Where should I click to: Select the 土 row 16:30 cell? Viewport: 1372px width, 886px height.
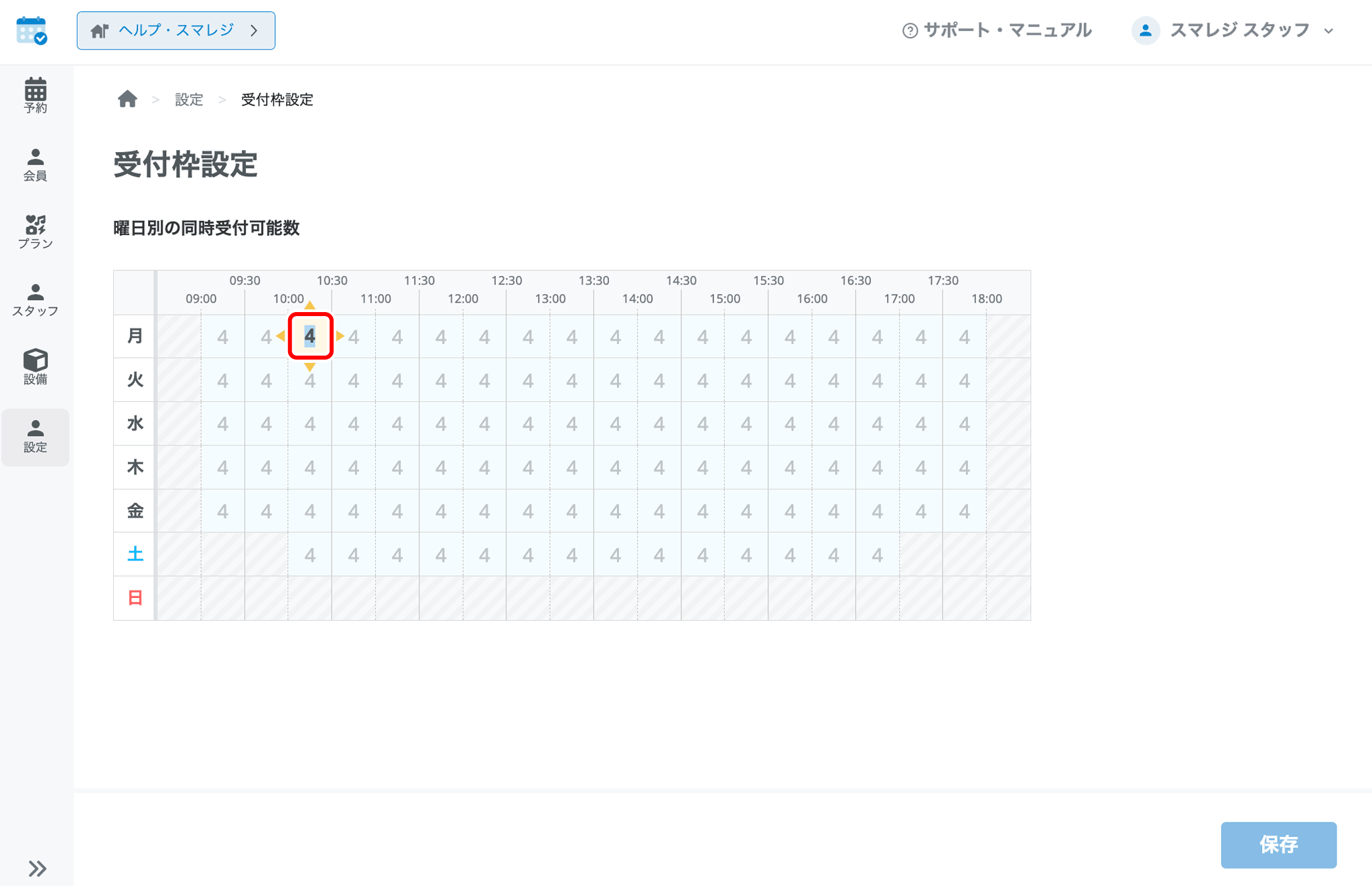pos(877,555)
